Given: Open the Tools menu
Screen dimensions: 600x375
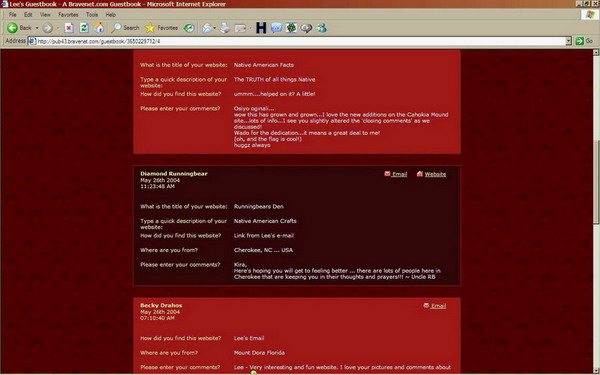Looking at the screenshot, I should 92,15.
